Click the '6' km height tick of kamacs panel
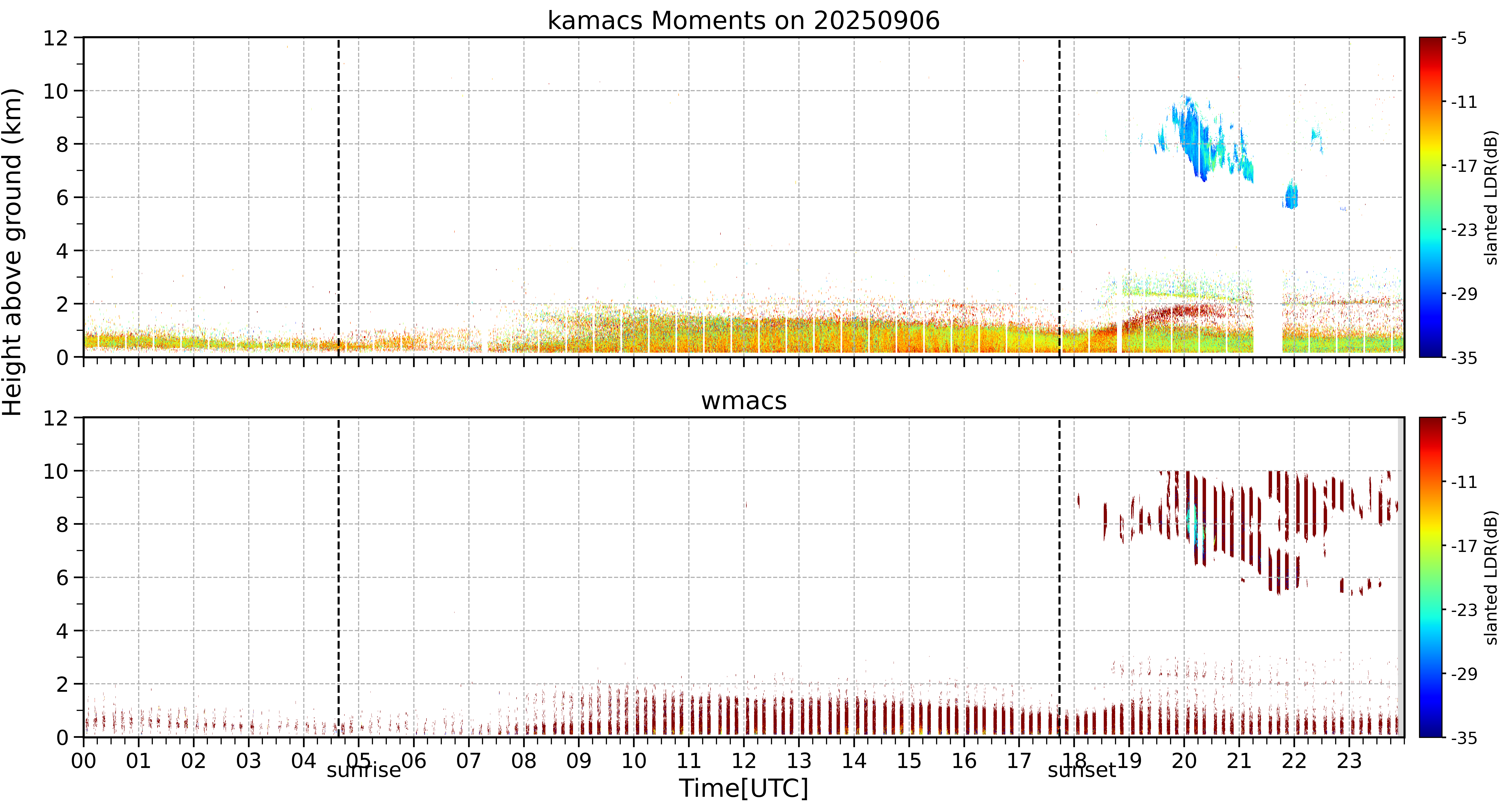The width and height of the screenshot is (1510, 812). [62, 197]
